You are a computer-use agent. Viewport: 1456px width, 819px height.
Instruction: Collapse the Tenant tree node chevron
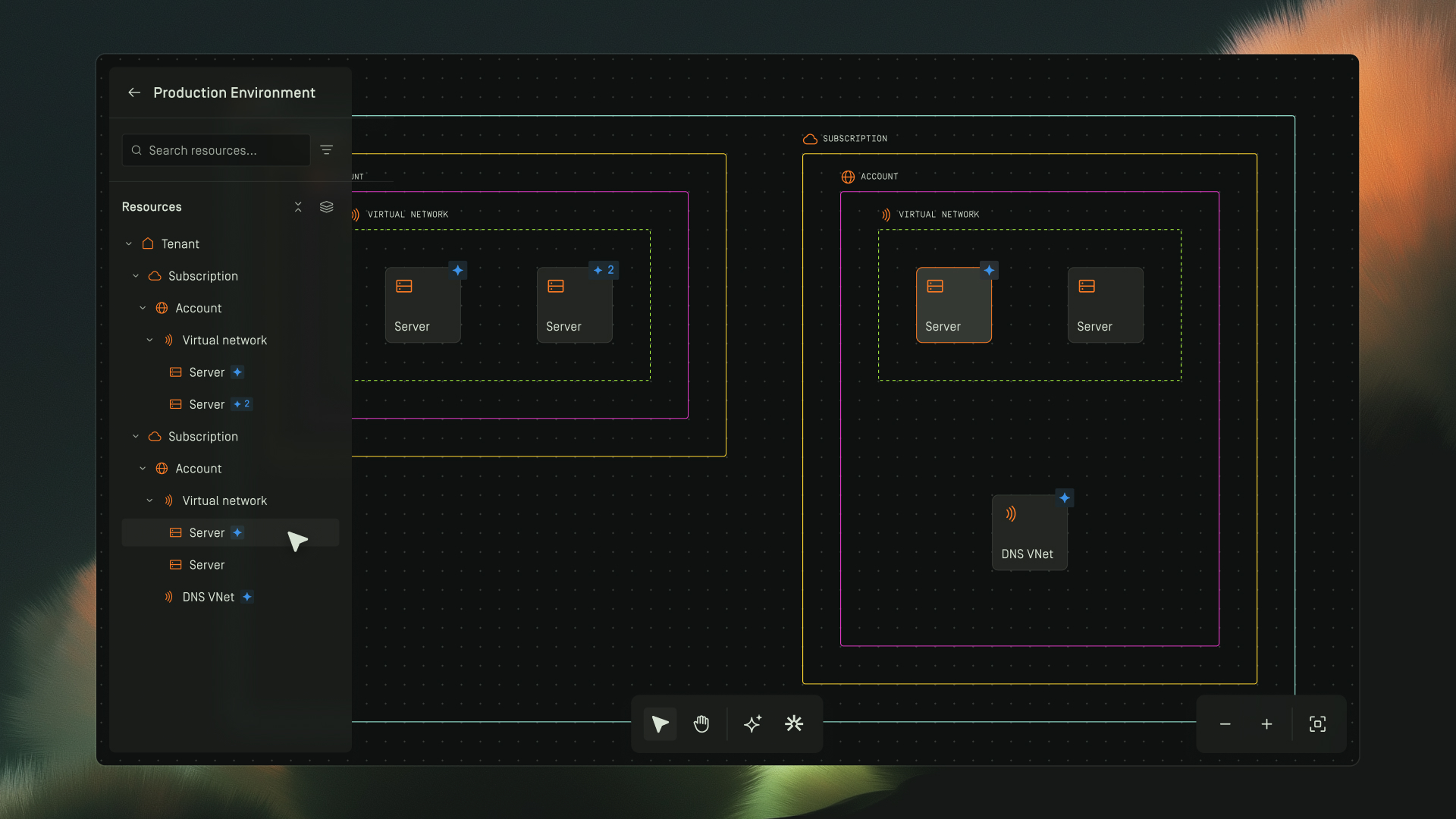click(129, 244)
